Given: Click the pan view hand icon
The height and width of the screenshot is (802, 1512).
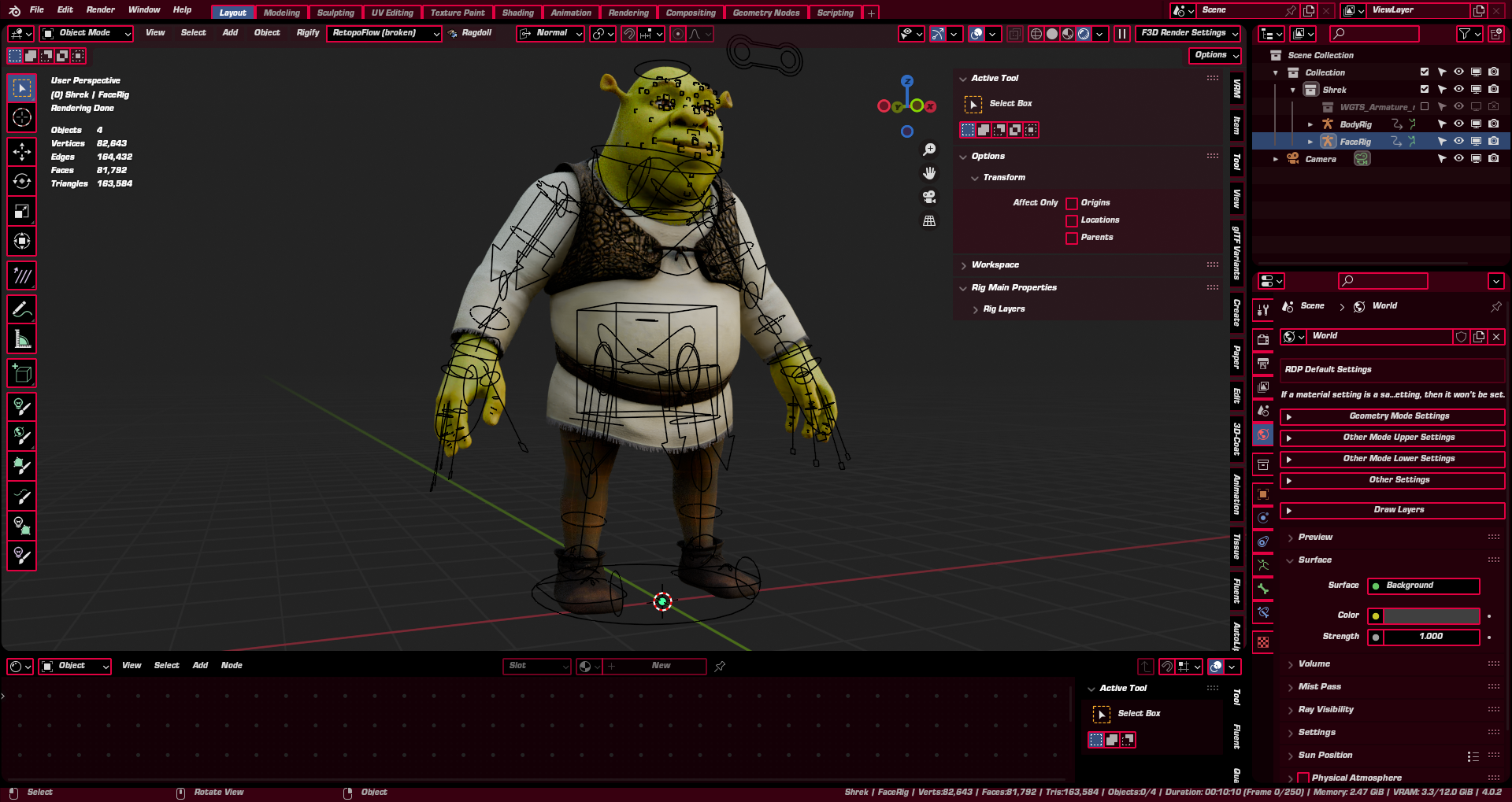Looking at the screenshot, I should click(x=929, y=173).
